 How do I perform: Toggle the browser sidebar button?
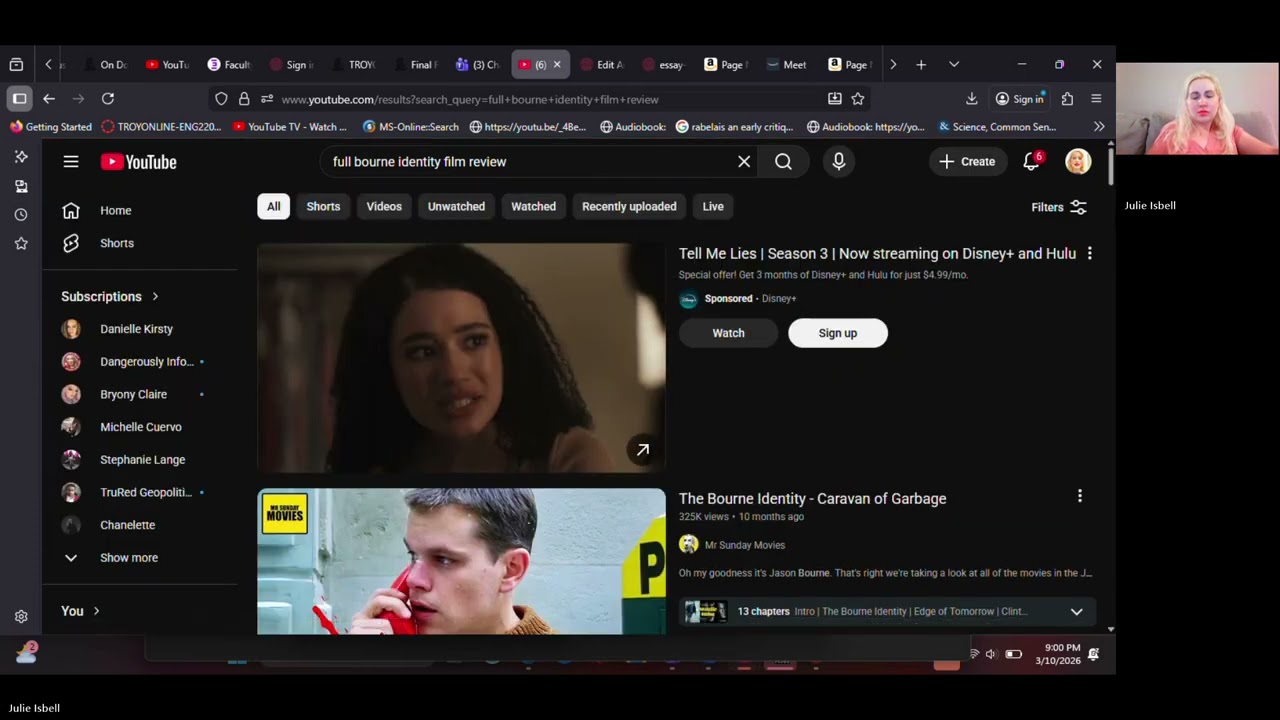point(19,99)
